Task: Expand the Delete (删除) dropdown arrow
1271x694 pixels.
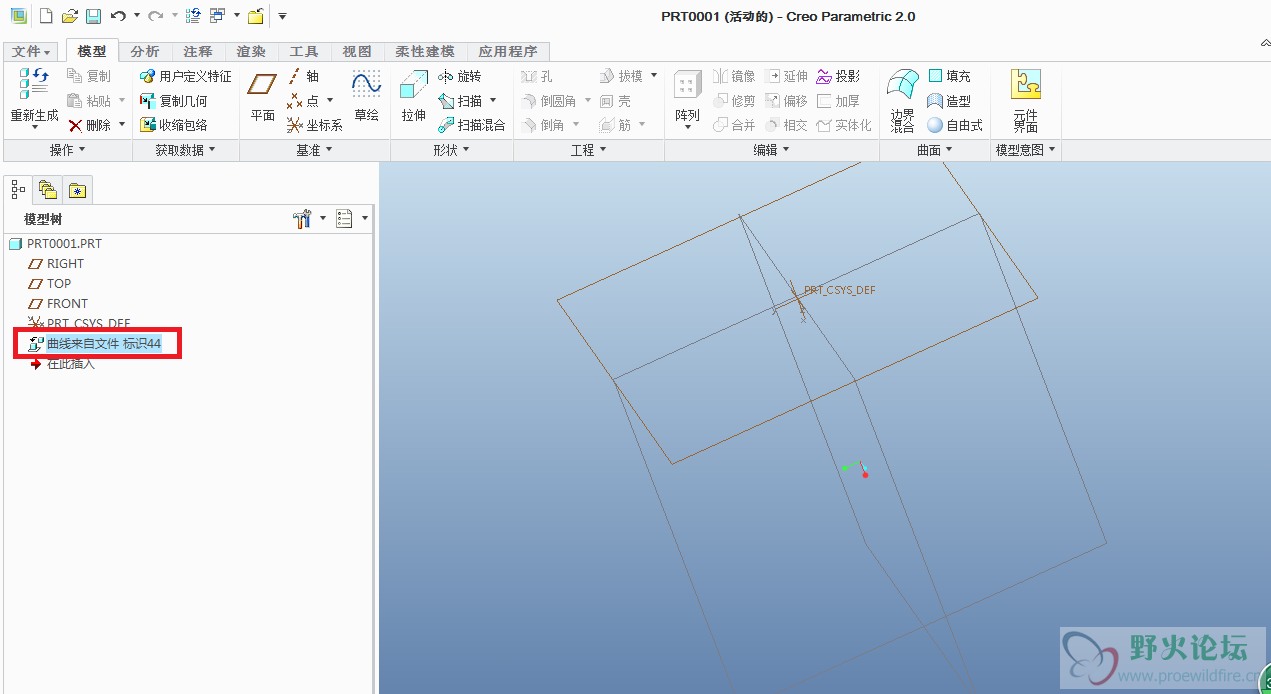Action: 121,125
